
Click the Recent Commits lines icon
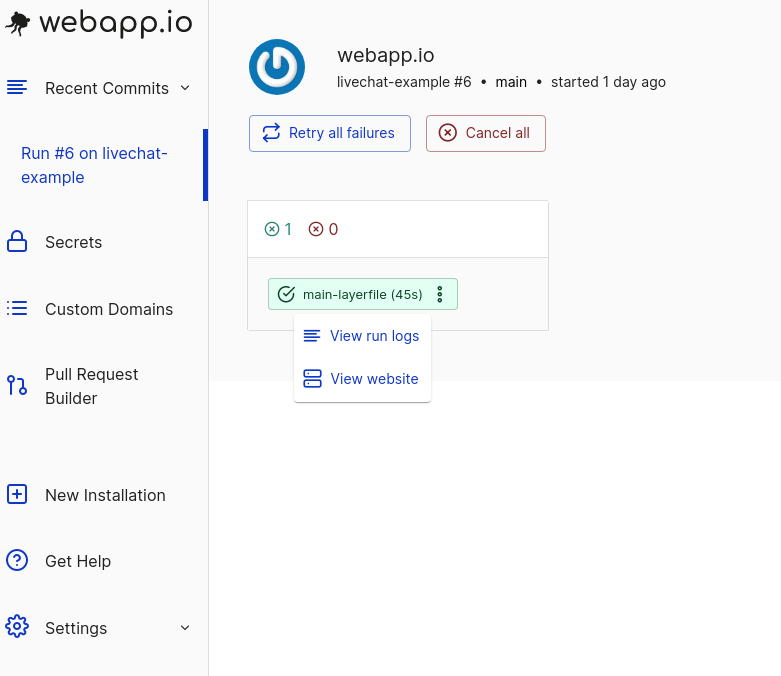click(x=17, y=87)
